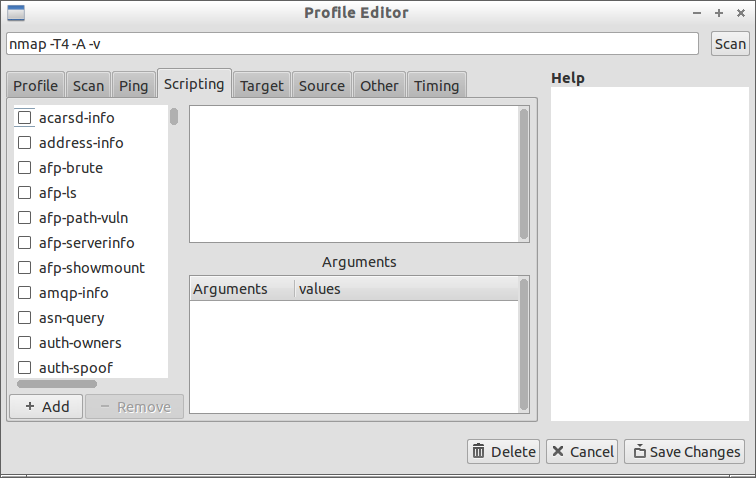Viewport: 756px width, 478px height.
Task: Delete the current profile
Action: 503,451
